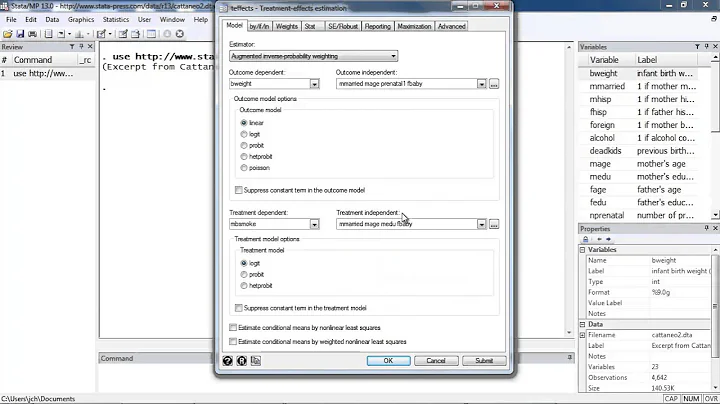Pin the Variables panel
720x404 pixels.
706,47
